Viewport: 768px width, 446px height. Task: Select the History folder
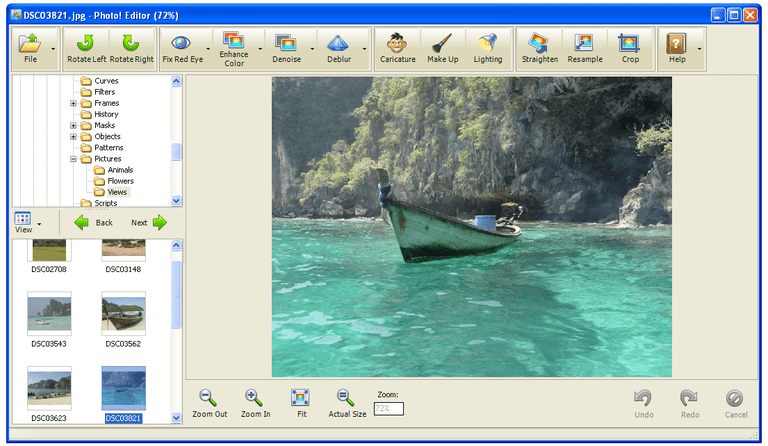100,114
